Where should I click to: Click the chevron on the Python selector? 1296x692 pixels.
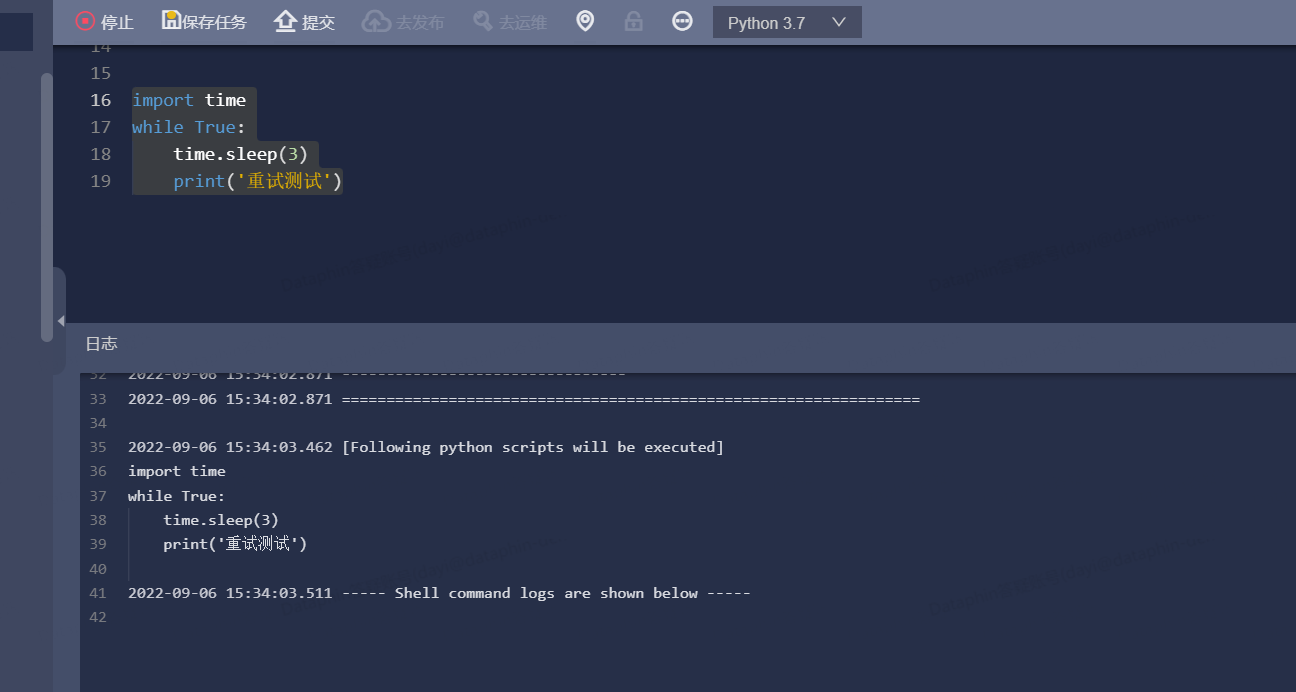(840, 21)
